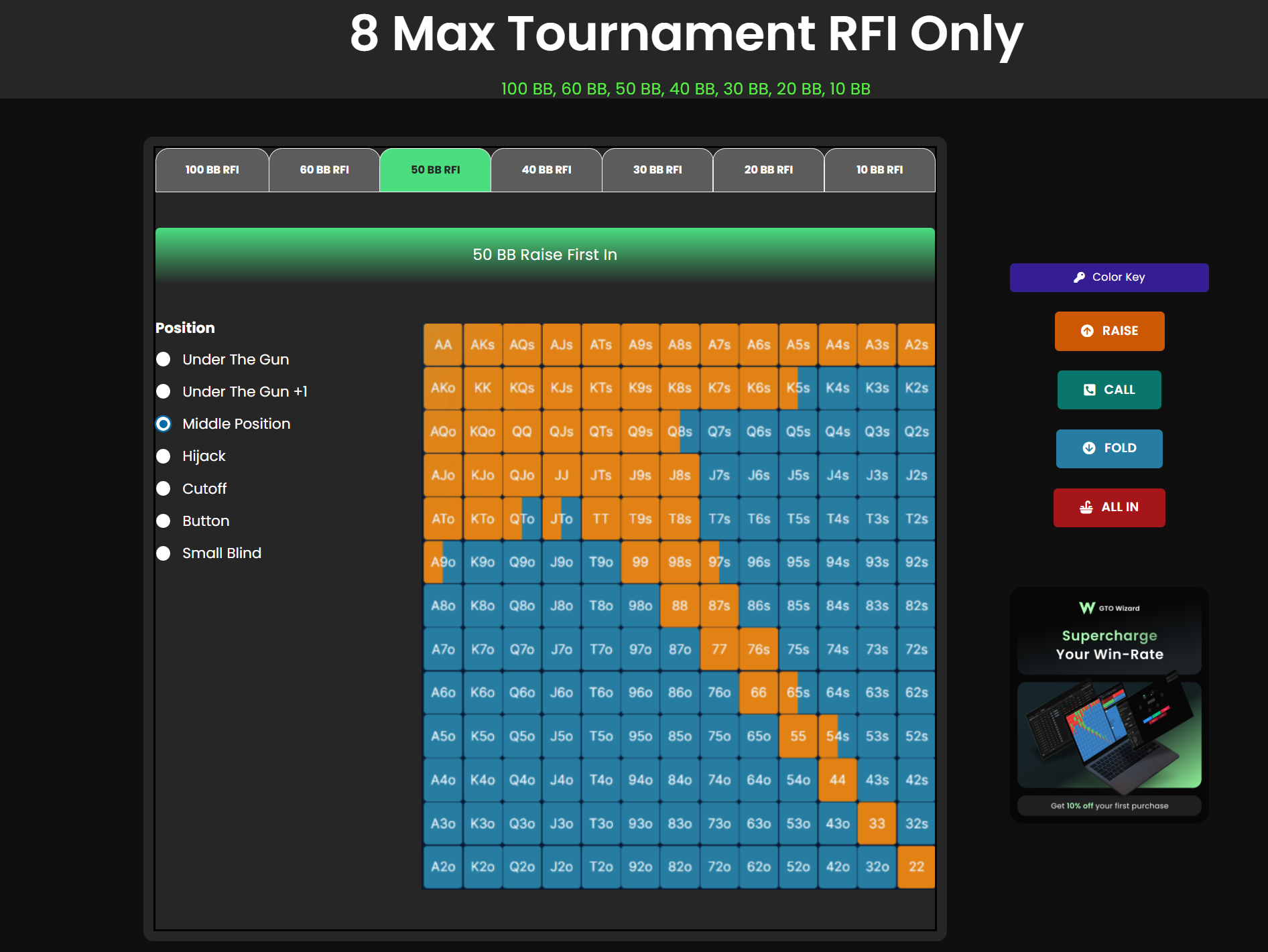
Task: Click the 88 cell in the grid
Action: tap(680, 606)
